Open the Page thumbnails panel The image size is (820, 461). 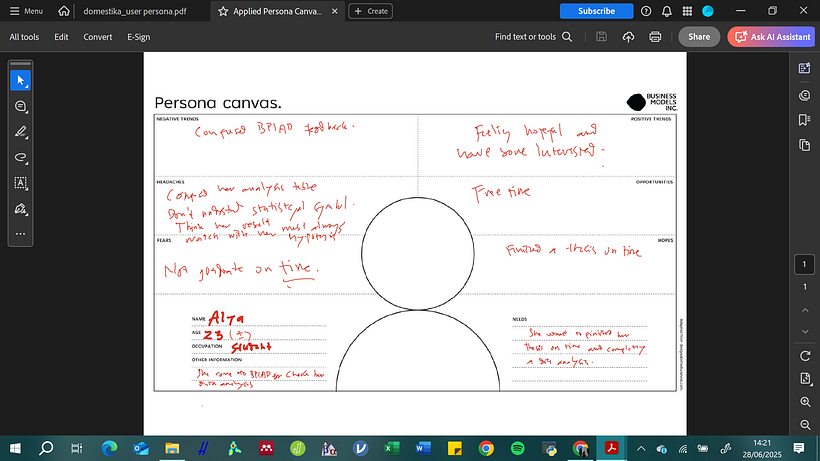(804, 145)
